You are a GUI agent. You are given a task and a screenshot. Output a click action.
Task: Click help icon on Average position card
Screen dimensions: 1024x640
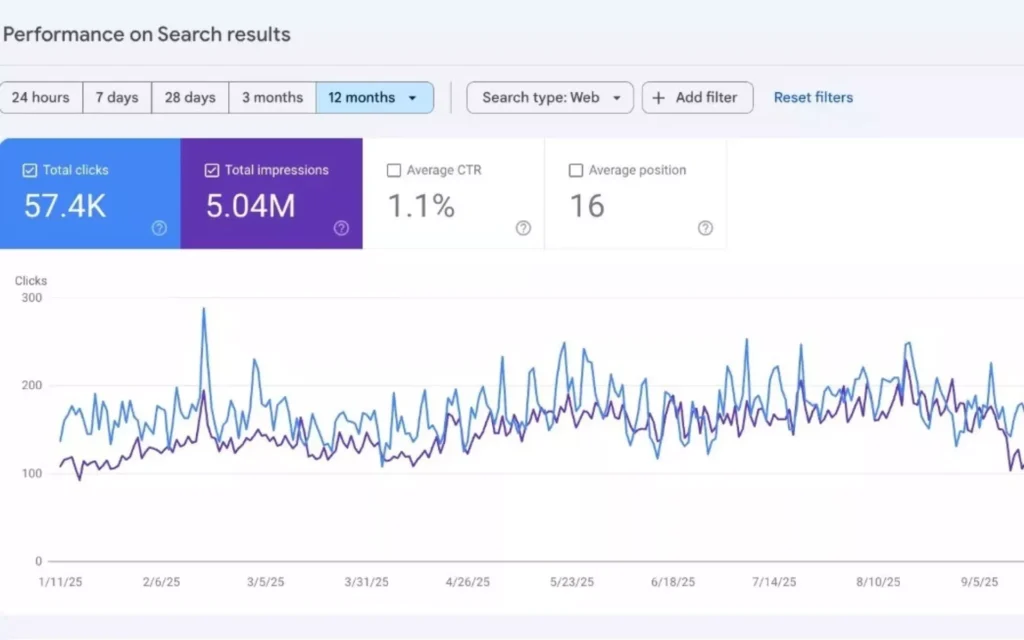705,228
